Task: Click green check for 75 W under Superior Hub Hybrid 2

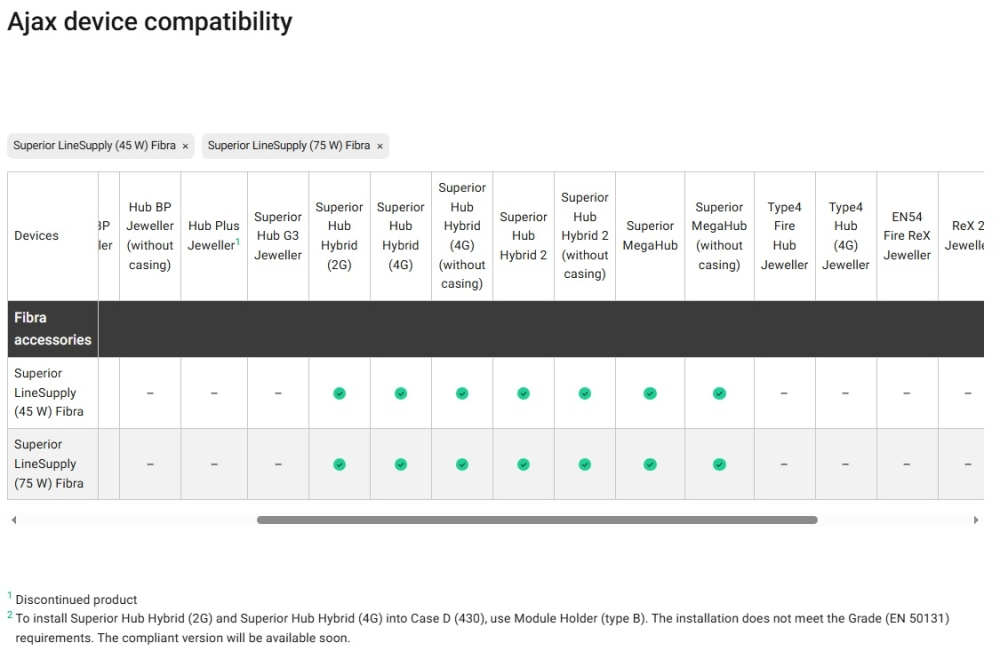Action: tap(523, 464)
